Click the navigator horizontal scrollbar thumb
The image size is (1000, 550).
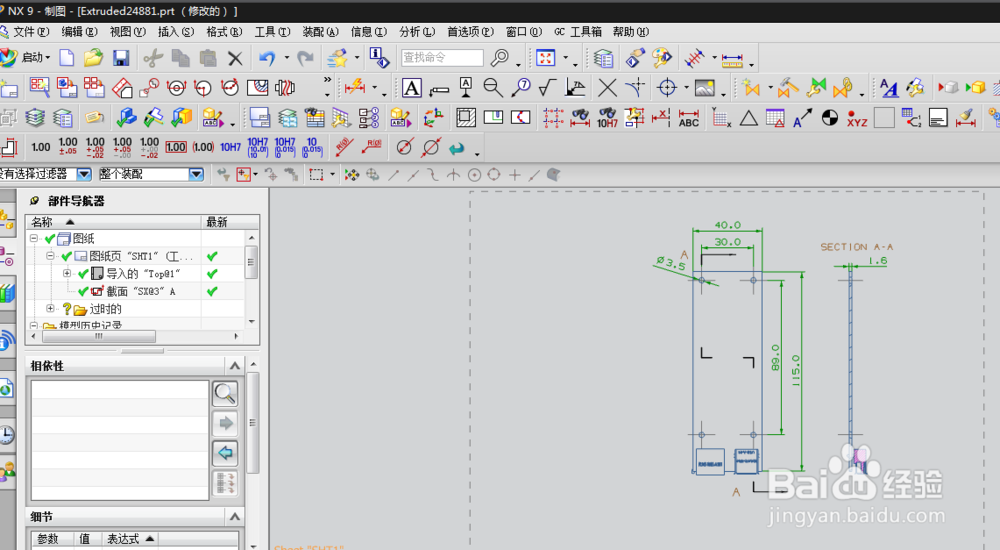click(99, 336)
